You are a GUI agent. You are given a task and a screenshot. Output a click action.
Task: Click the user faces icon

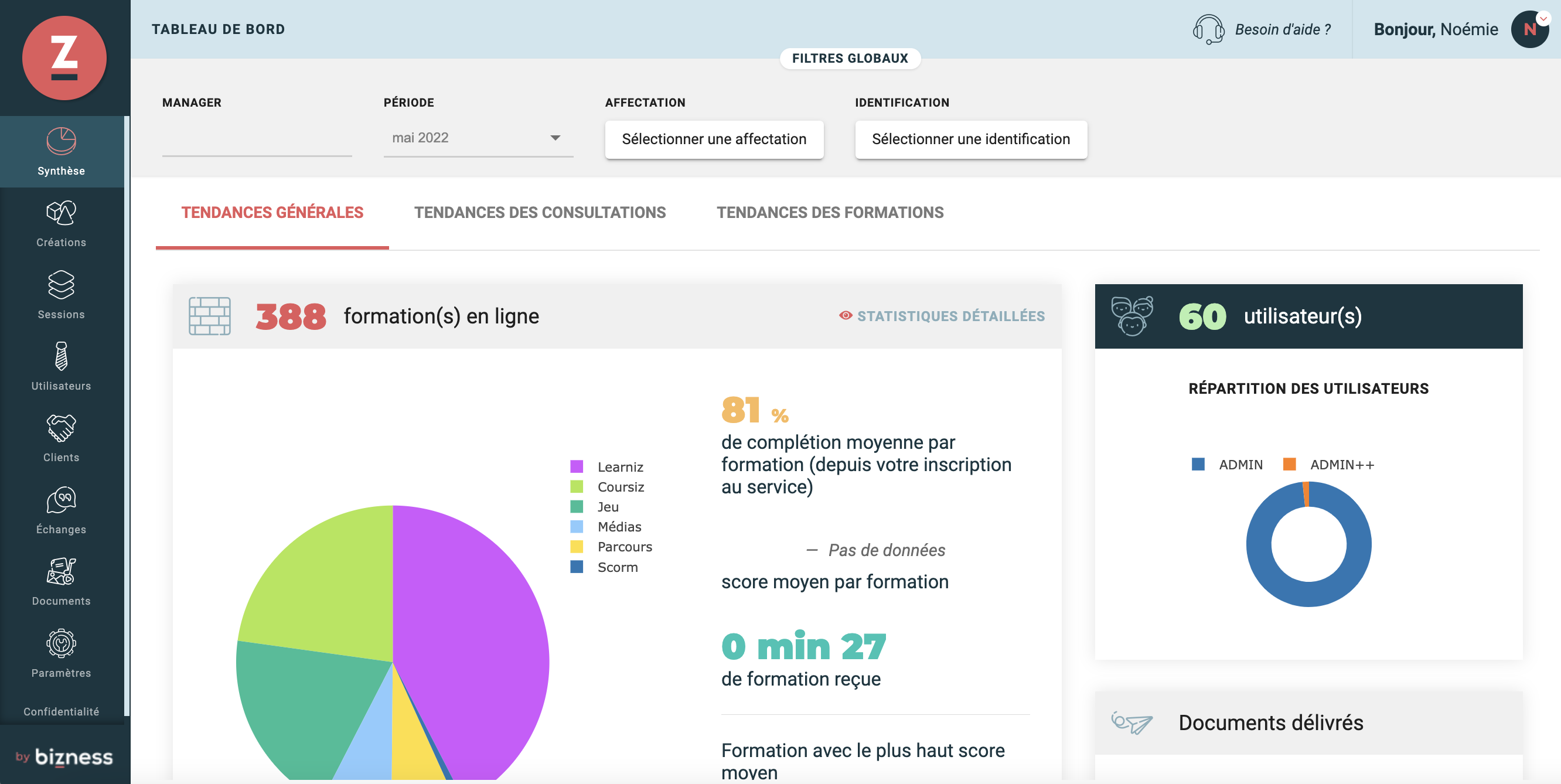pos(1132,316)
